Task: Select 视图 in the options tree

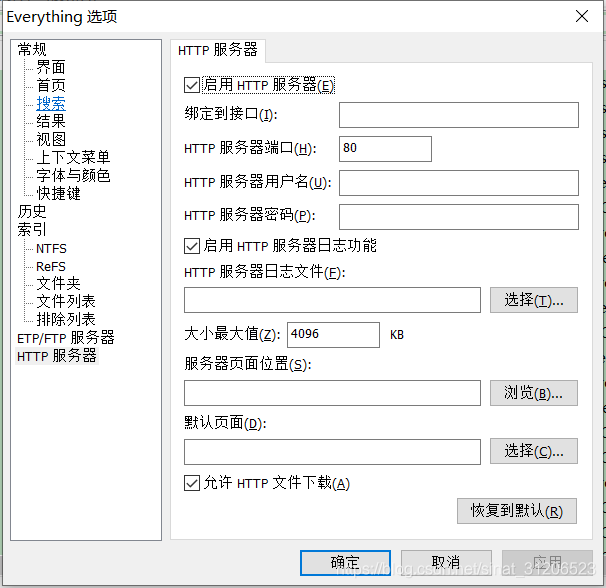Action: (51, 139)
